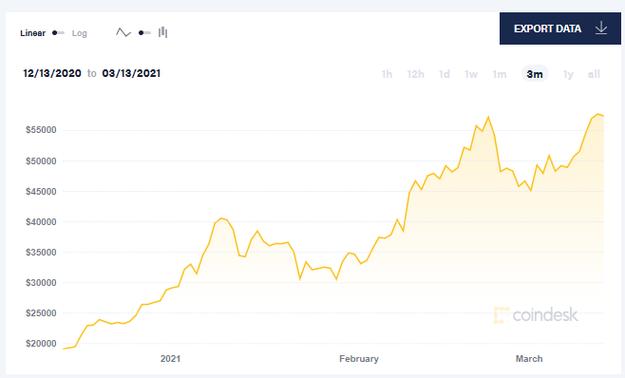Screen dimensions: 625x378
Task: Switch to the 1w range
Action: point(471,74)
